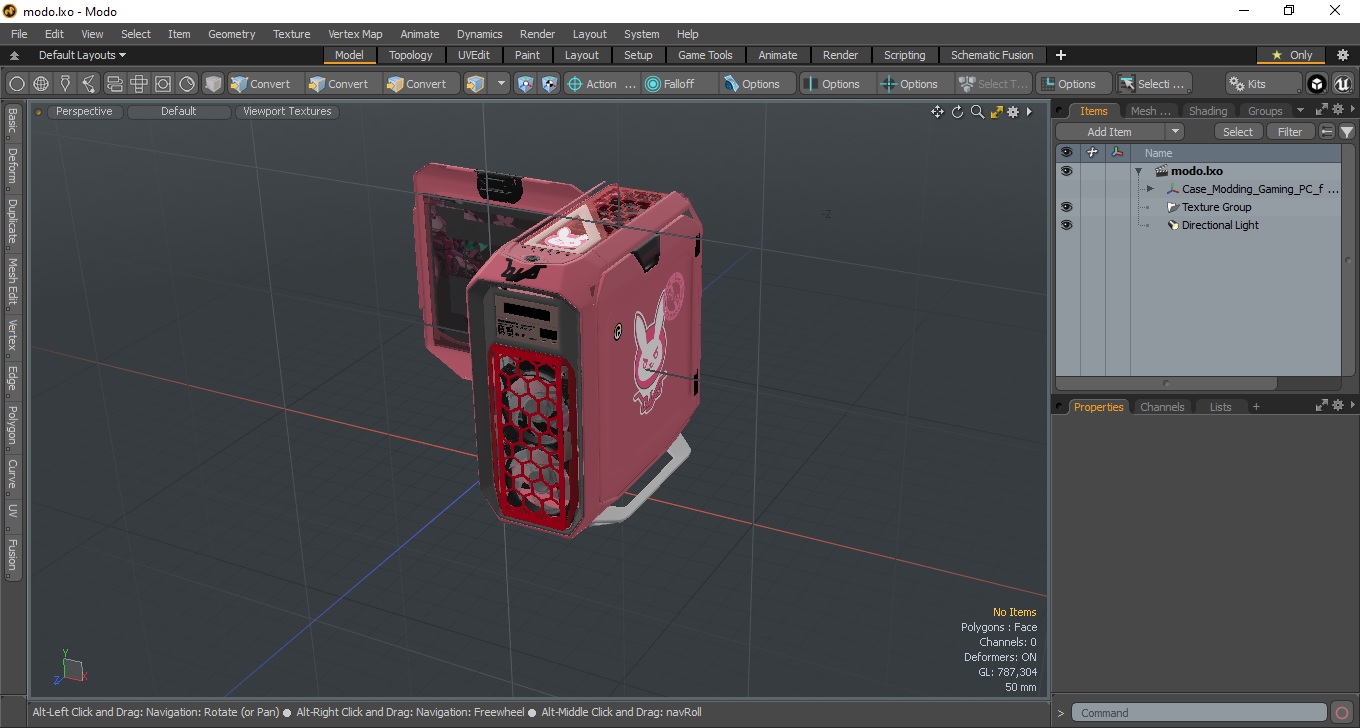Click the first shield symmetry icon
This screenshot has width=1360, height=728.
(525, 84)
